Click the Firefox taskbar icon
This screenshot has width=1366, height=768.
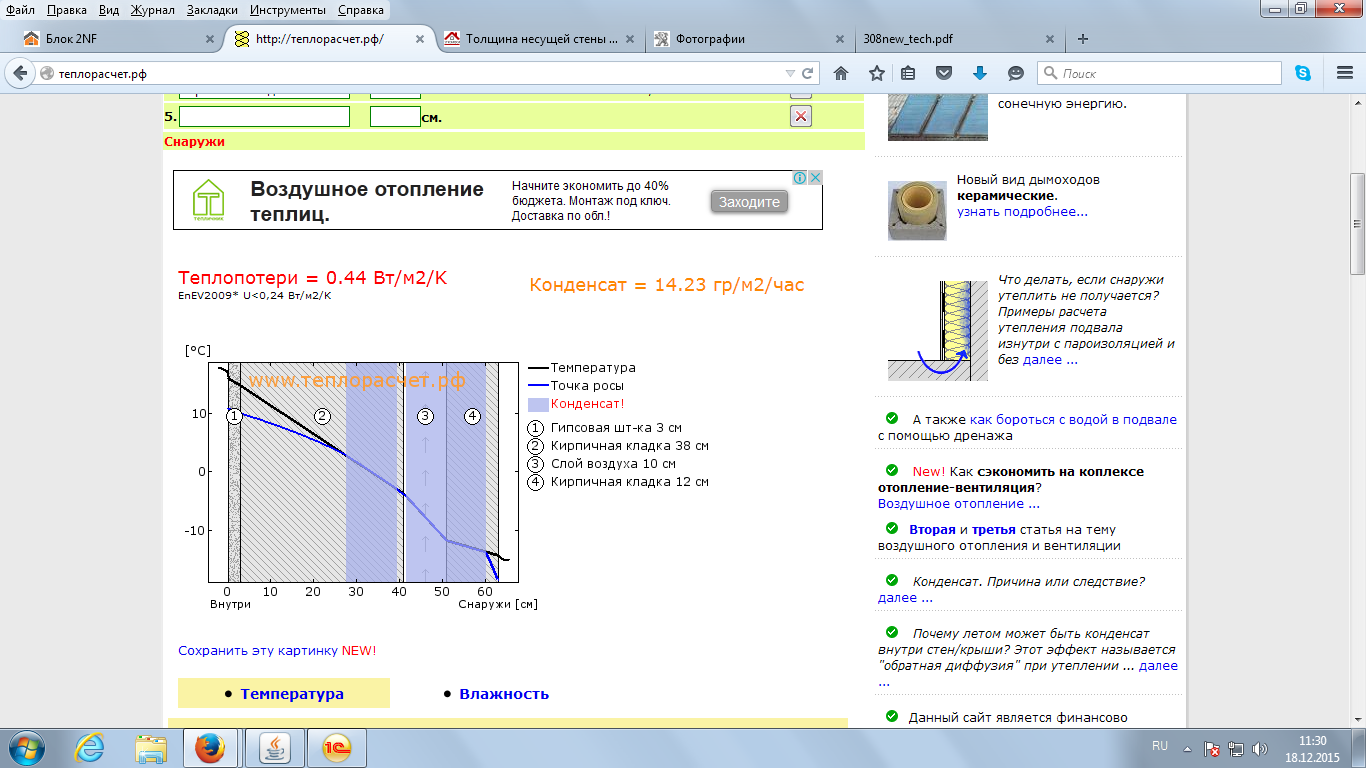pyautogui.click(x=210, y=747)
